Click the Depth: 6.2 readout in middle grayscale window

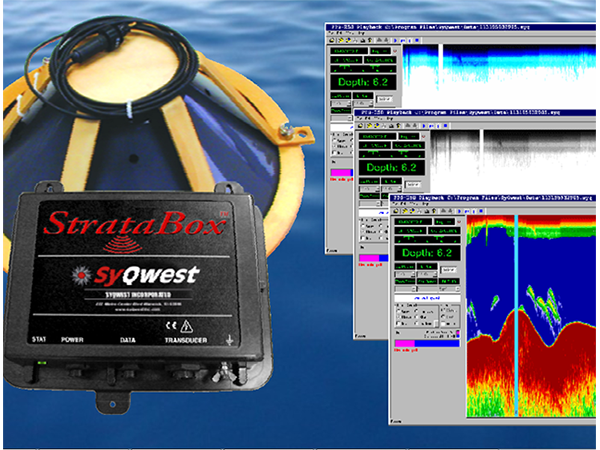[392, 168]
